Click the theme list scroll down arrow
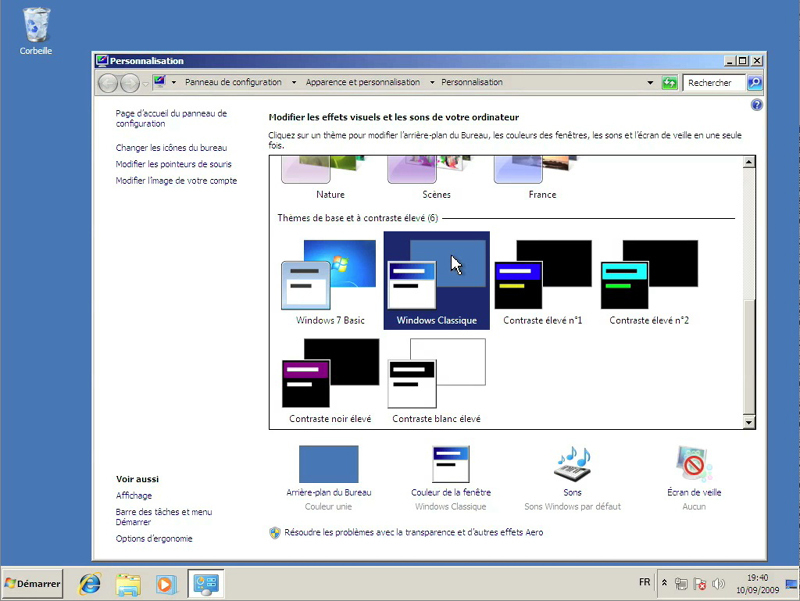This screenshot has height=601, width=800. click(x=748, y=422)
